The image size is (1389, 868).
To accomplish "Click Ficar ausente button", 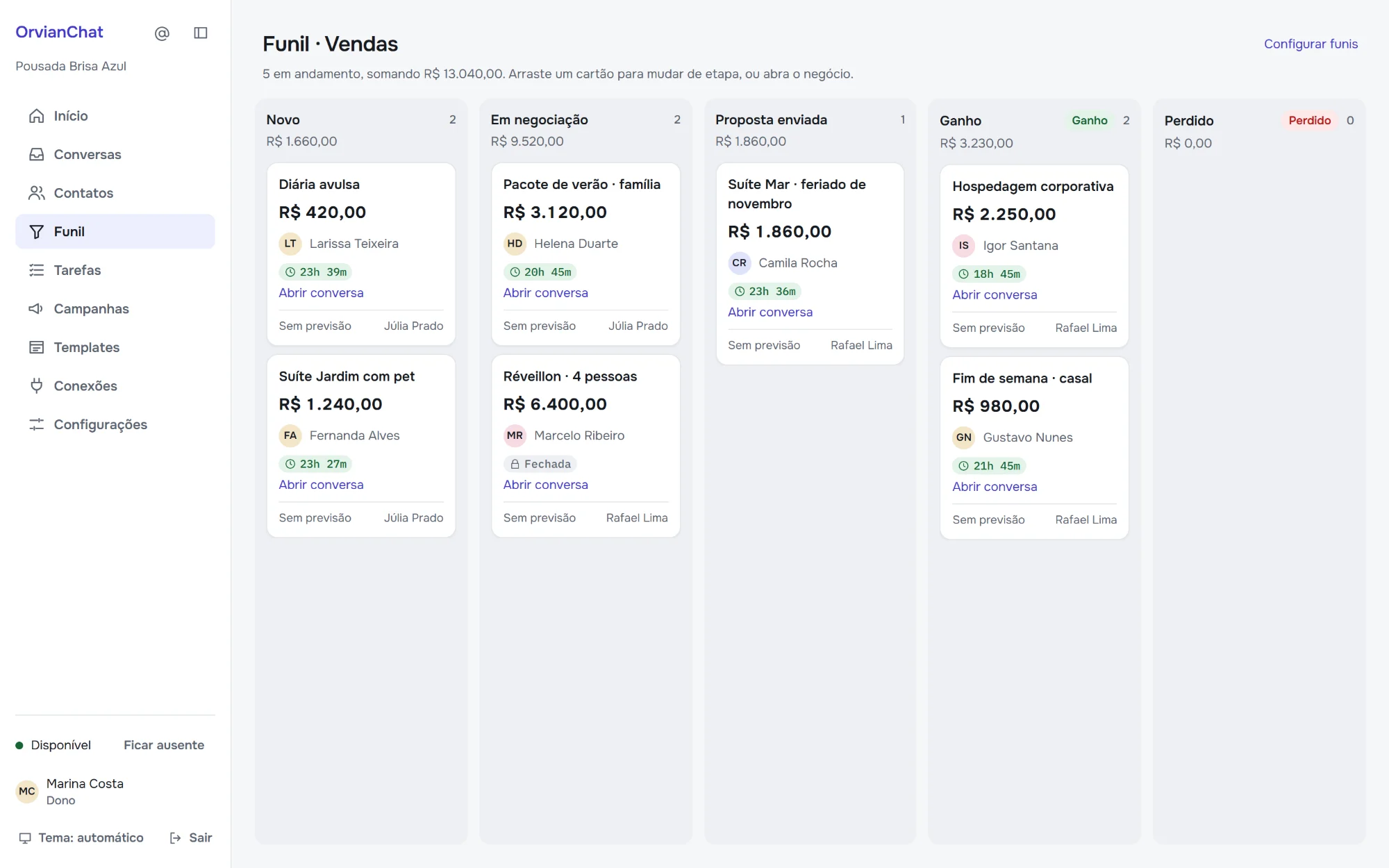I will click(164, 745).
